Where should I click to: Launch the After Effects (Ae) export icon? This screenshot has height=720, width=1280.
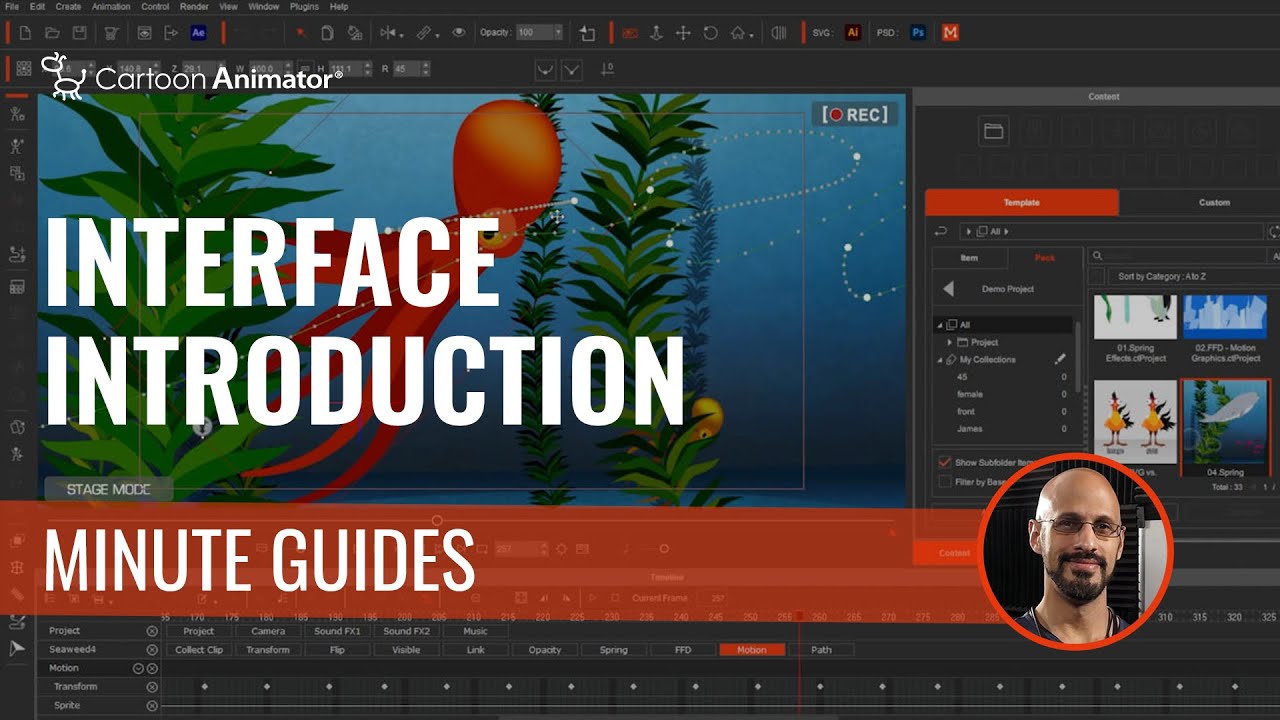198,33
